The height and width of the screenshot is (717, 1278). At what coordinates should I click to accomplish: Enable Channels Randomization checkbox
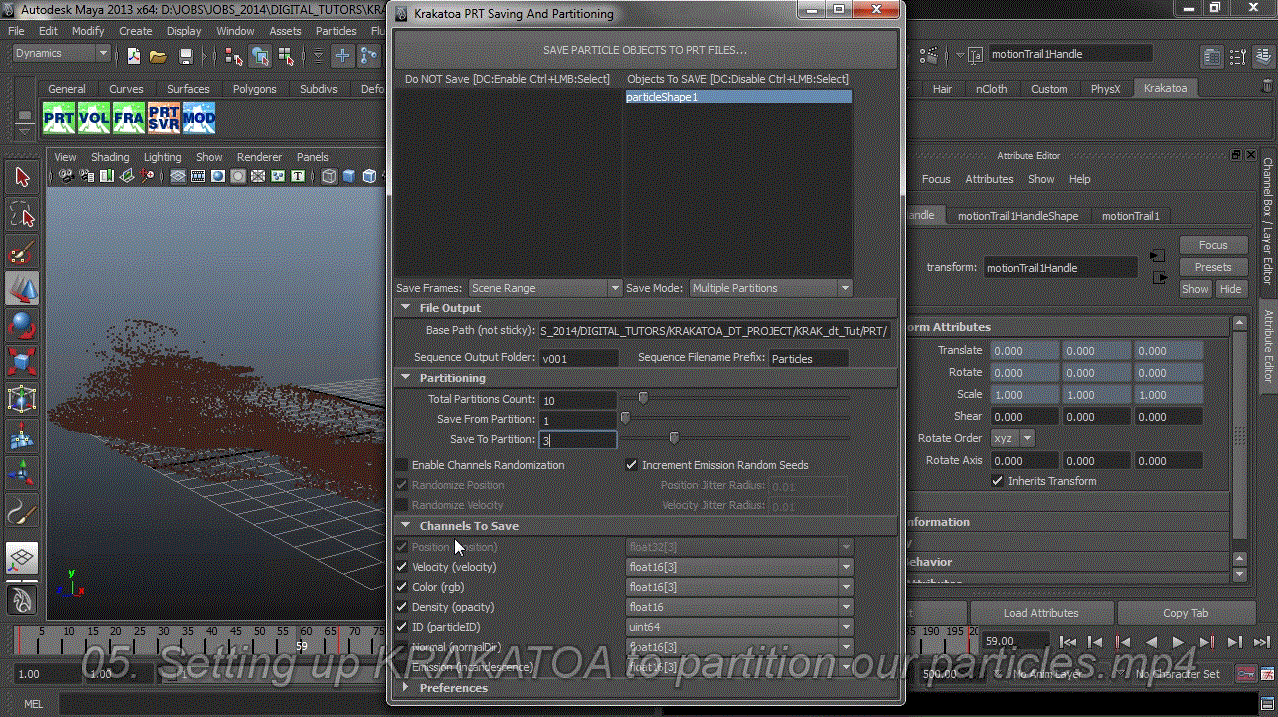point(402,465)
